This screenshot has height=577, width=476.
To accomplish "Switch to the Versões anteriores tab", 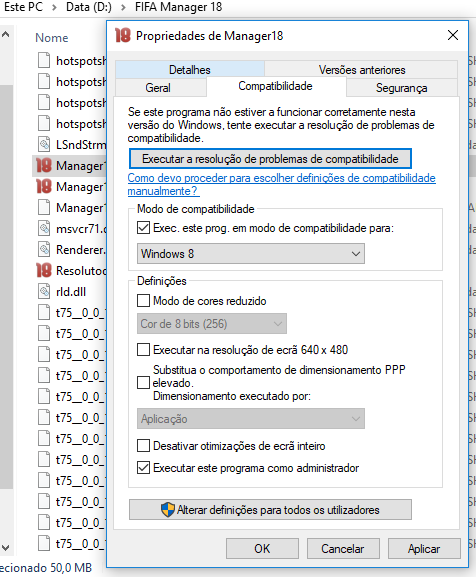I will [x=362, y=69].
